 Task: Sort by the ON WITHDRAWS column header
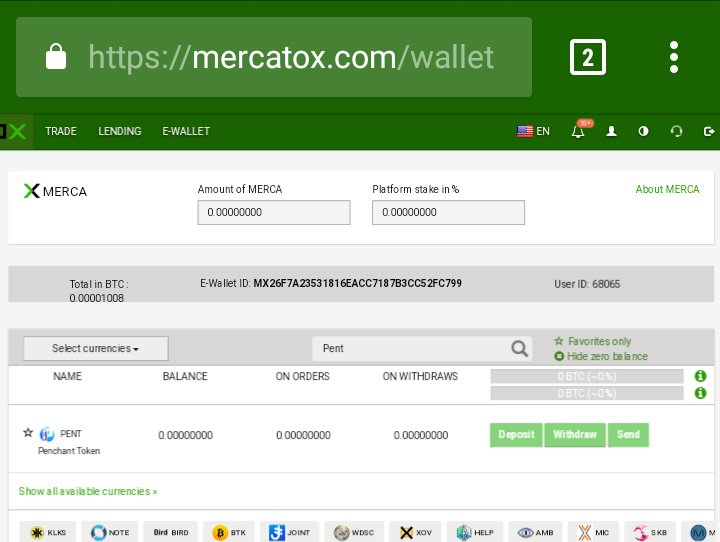point(420,376)
